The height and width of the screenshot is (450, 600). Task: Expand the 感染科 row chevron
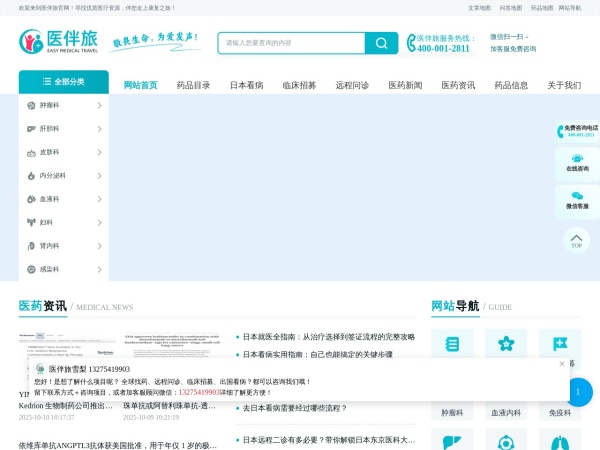(x=99, y=269)
